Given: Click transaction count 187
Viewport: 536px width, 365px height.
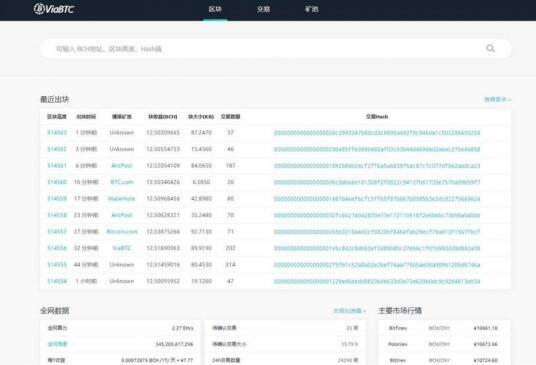Looking at the screenshot, I should tap(230, 165).
